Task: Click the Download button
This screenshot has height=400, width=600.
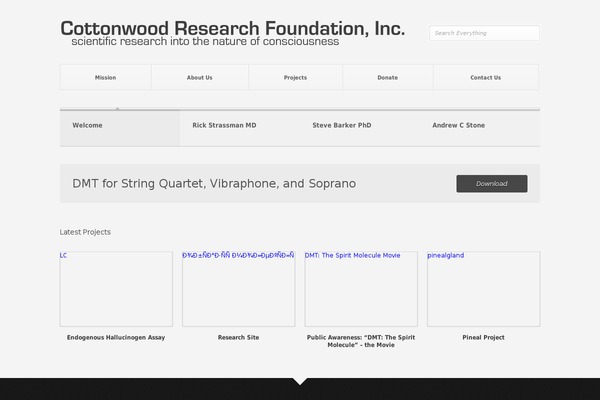Action: (x=492, y=184)
